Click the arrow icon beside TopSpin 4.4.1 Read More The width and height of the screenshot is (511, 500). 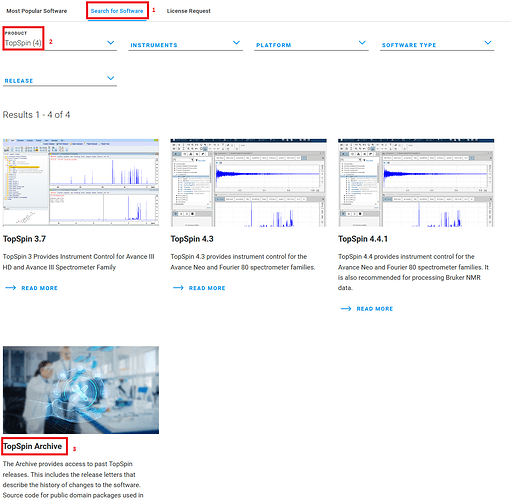point(346,309)
